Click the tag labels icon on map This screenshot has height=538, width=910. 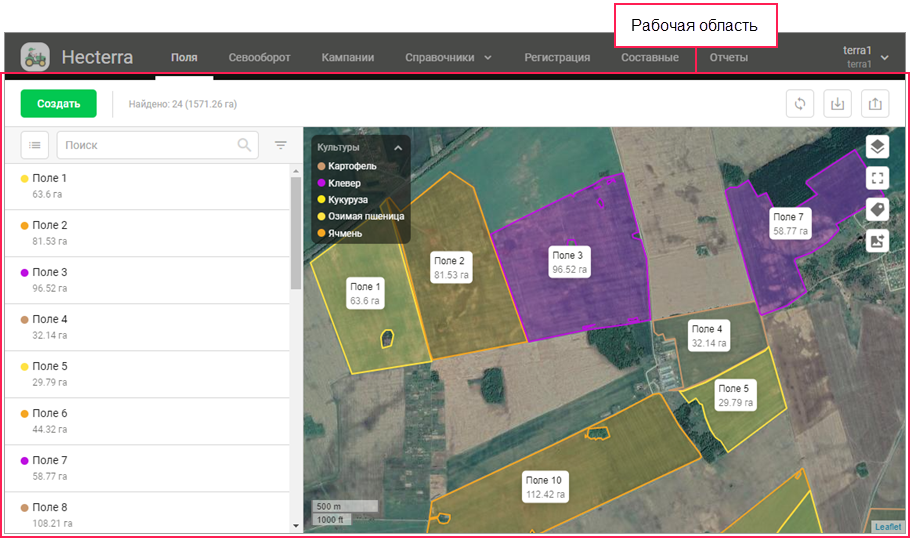click(877, 209)
